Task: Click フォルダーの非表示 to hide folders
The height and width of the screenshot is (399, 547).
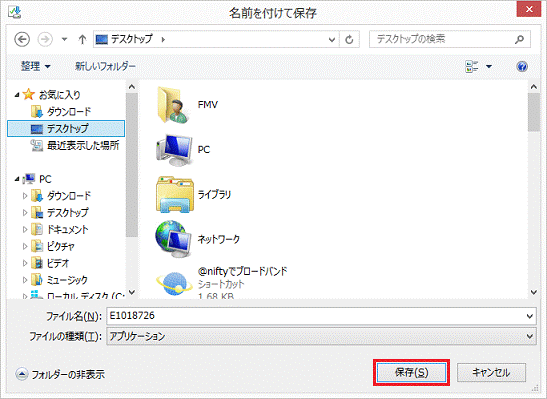Action: 60,374
